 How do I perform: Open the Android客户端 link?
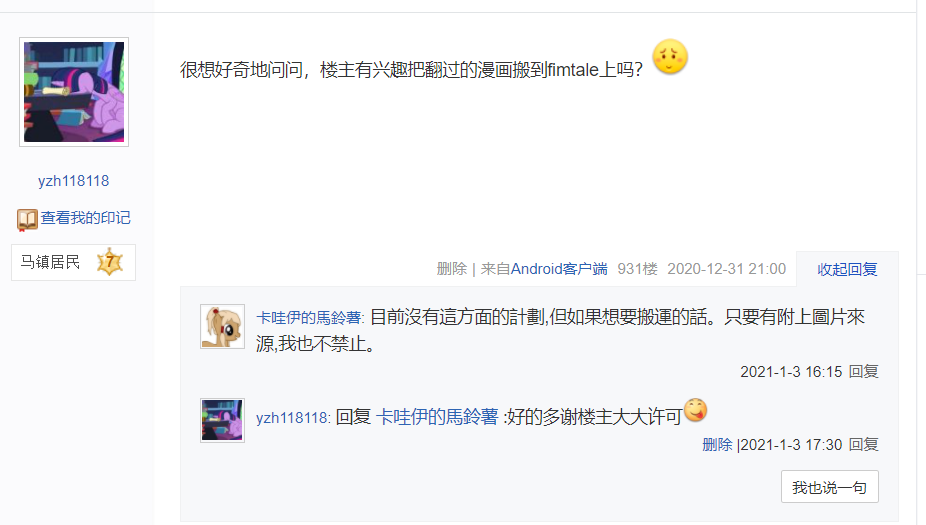(559, 269)
